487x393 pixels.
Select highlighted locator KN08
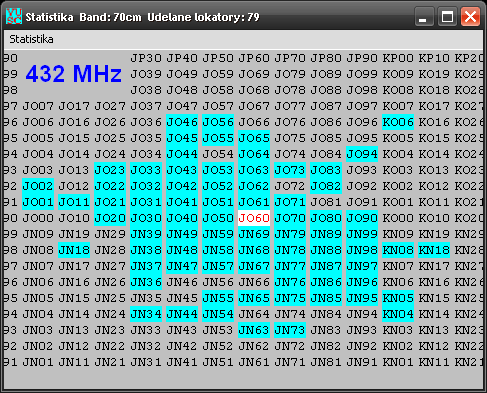tap(398, 250)
